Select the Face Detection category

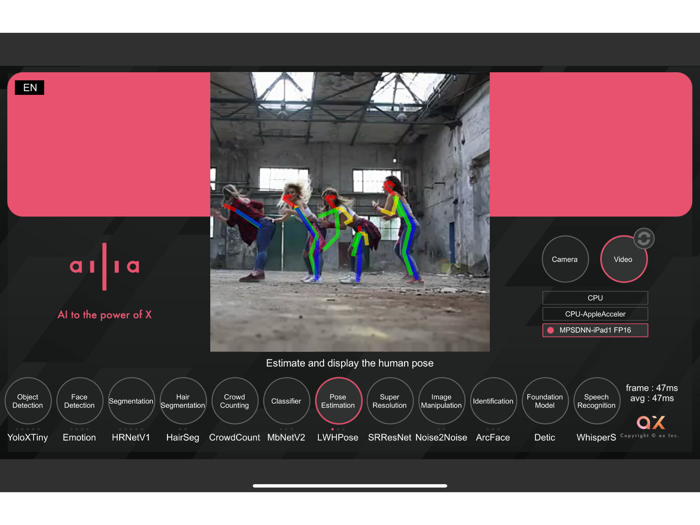(79, 401)
